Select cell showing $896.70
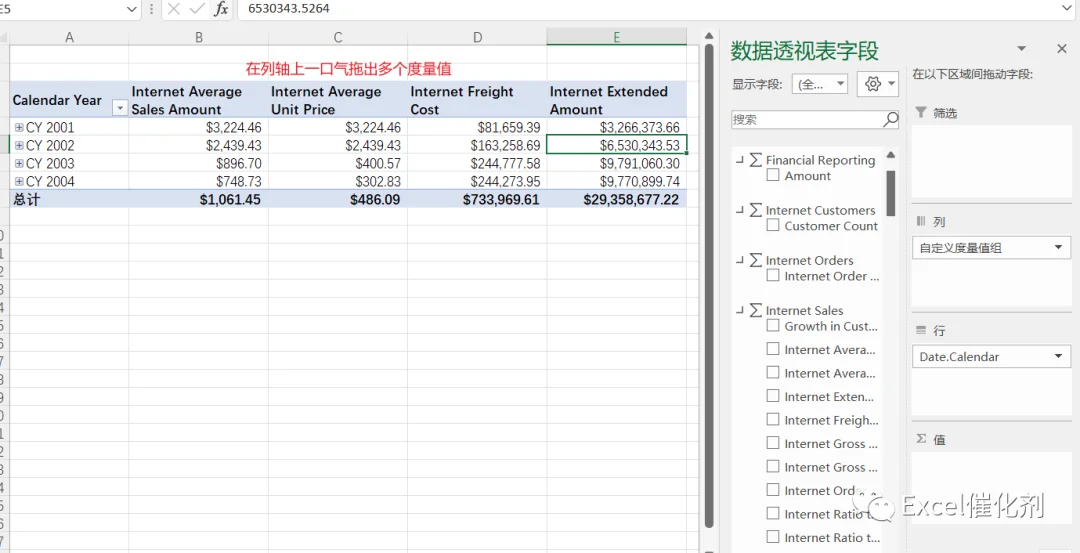The image size is (1080, 553). click(198, 163)
